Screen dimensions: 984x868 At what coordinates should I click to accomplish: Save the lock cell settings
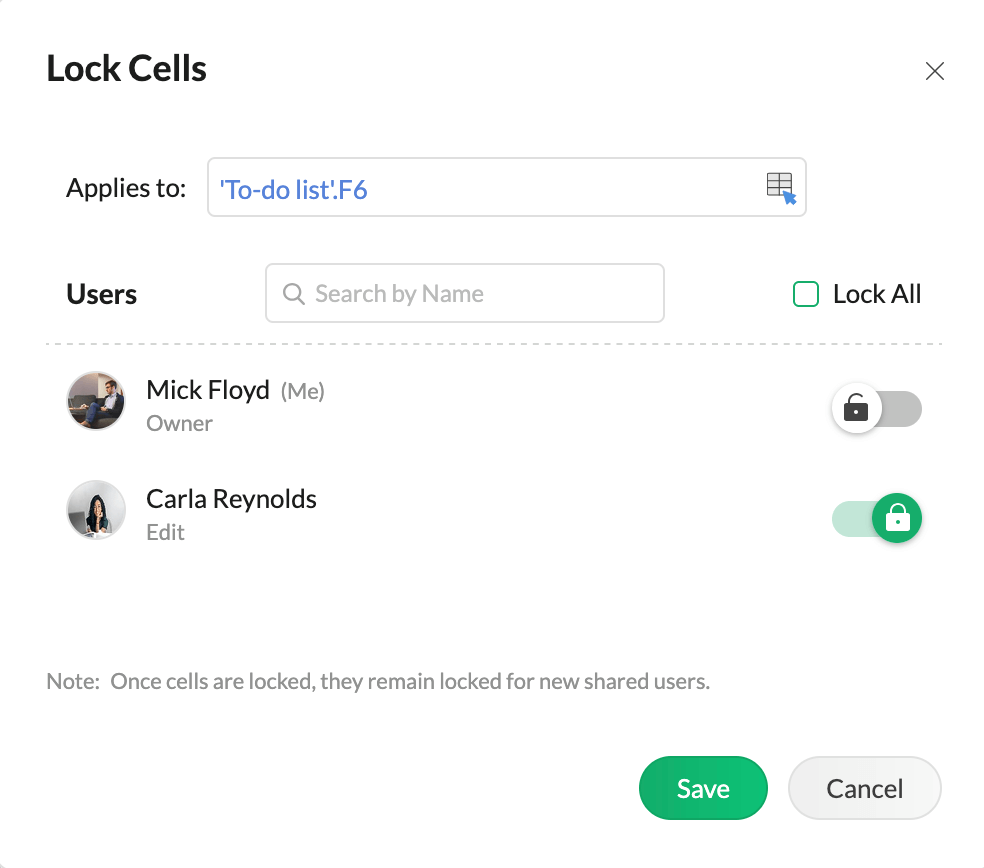(x=703, y=788)
